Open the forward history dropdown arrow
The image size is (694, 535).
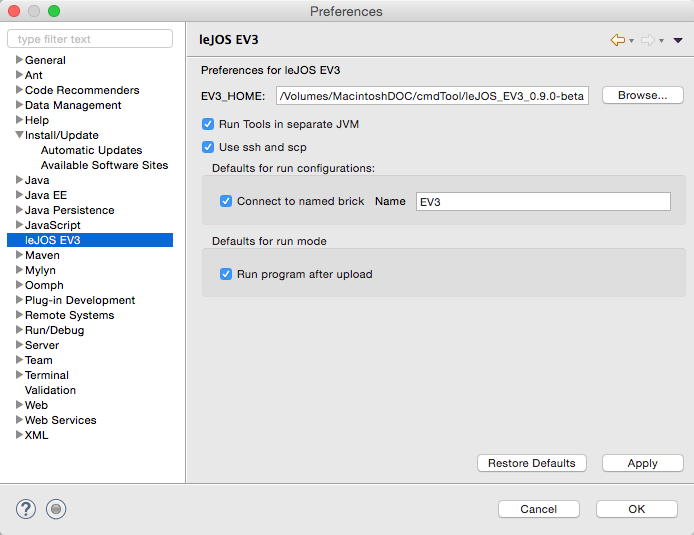661,41
